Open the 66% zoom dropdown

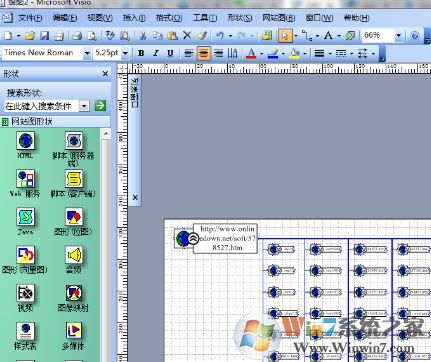point(399,35)
